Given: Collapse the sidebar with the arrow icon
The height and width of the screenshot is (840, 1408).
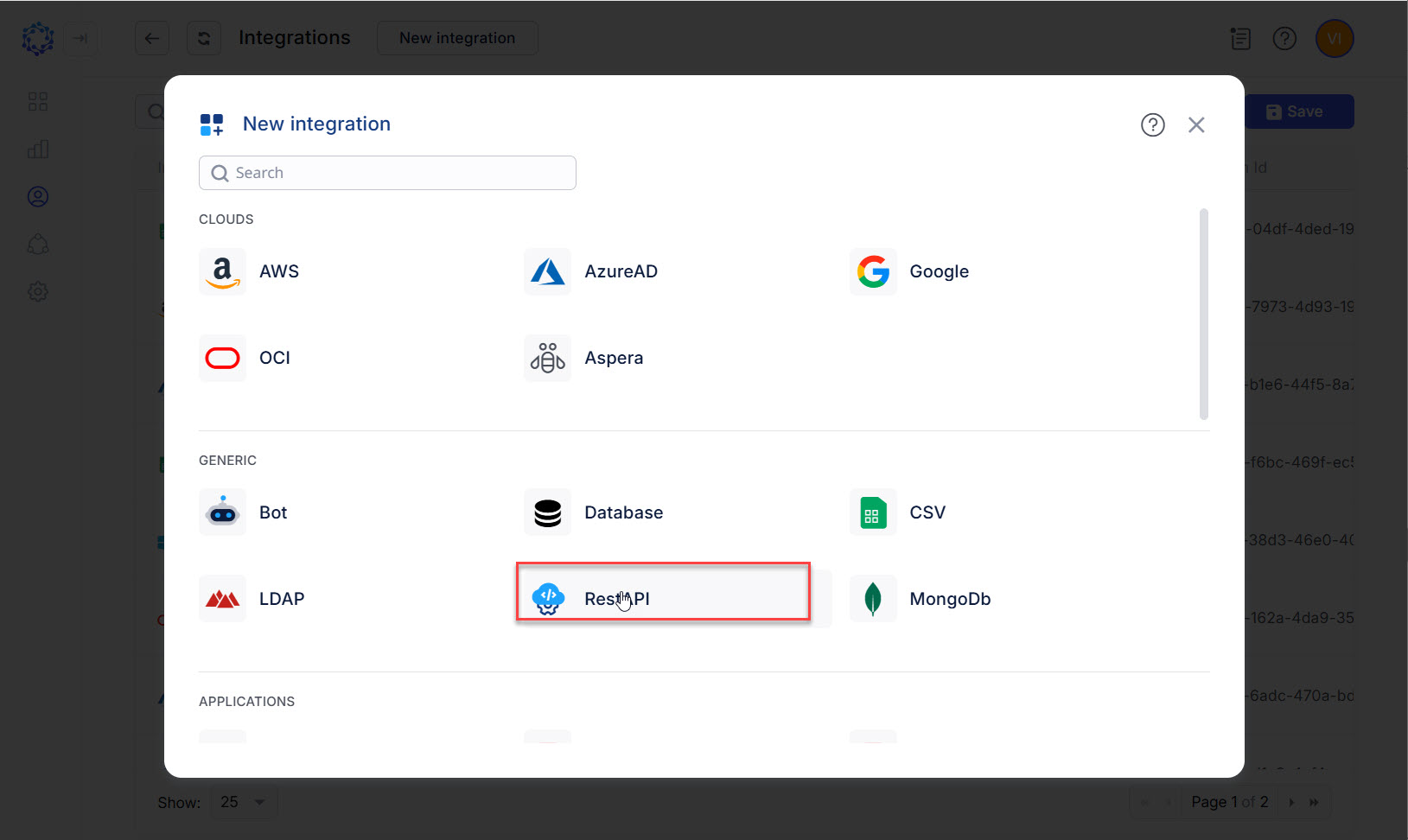Looking at the screenshot, I should (x=80, y=38).
